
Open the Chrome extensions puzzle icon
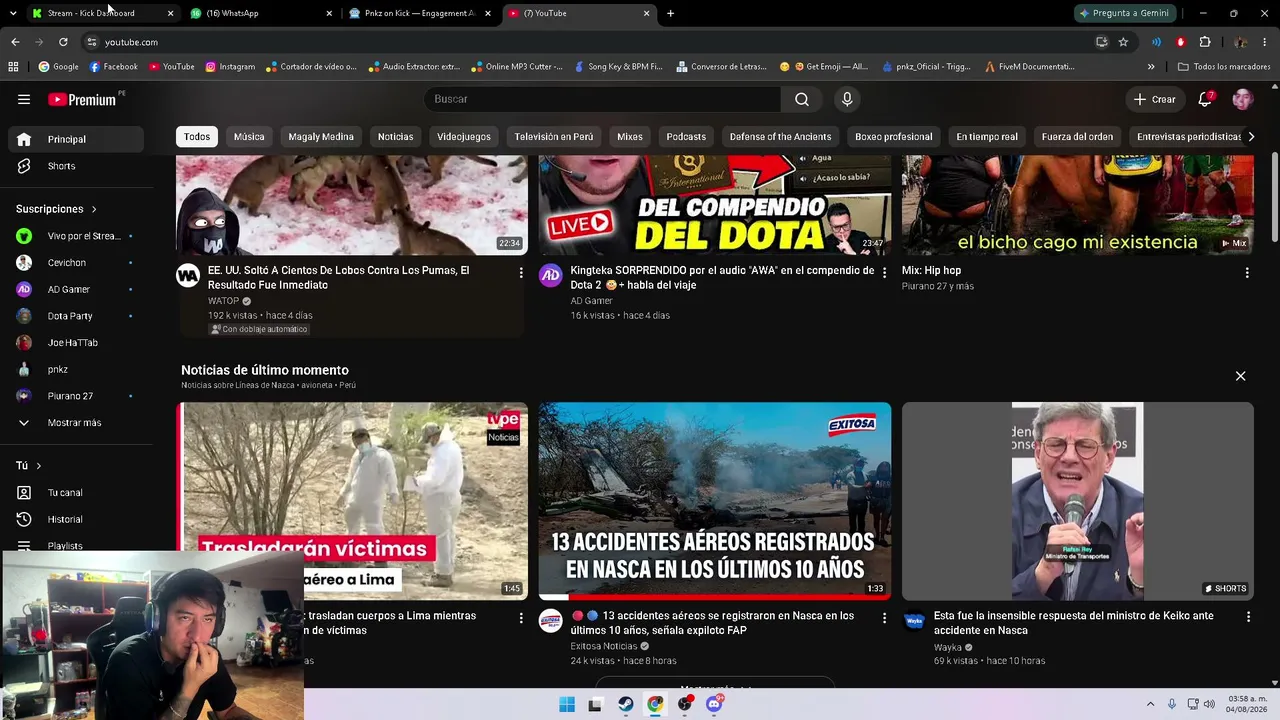click(1205, 42)
